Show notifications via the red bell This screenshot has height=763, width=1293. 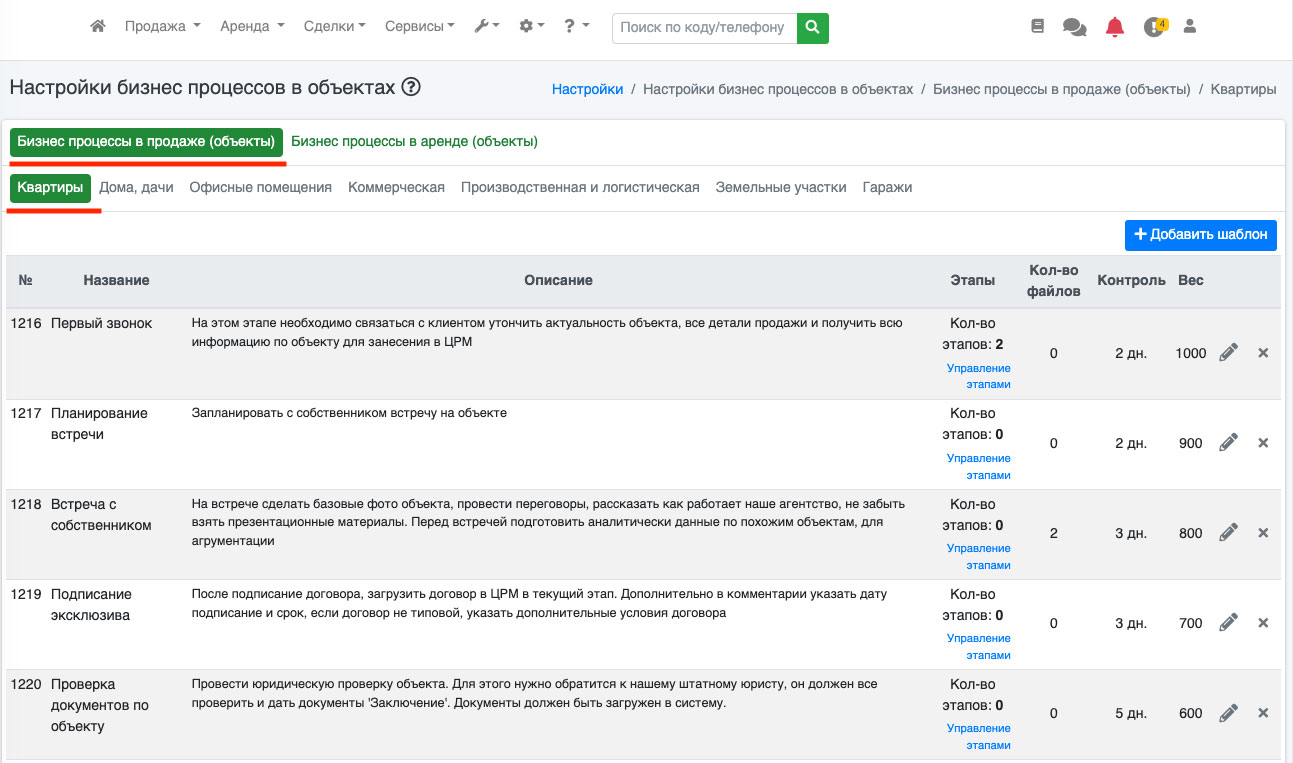(1115, 27)
